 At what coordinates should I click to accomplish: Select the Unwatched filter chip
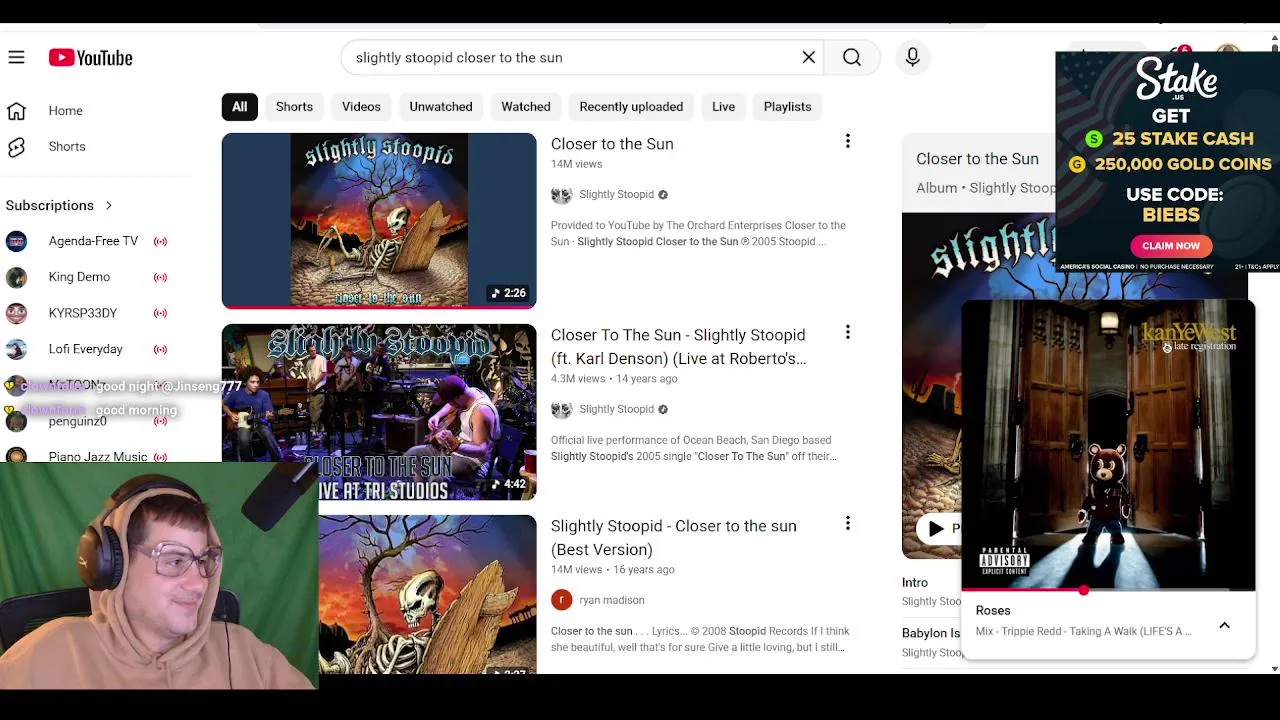(441, 107)
